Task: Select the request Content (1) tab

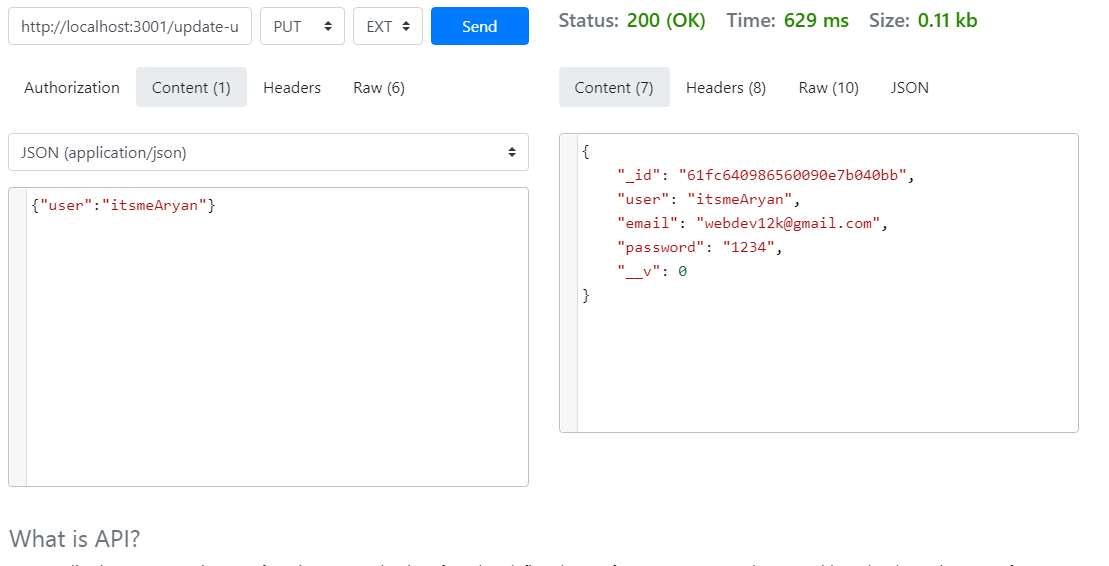Action: (x=191, y=88)
